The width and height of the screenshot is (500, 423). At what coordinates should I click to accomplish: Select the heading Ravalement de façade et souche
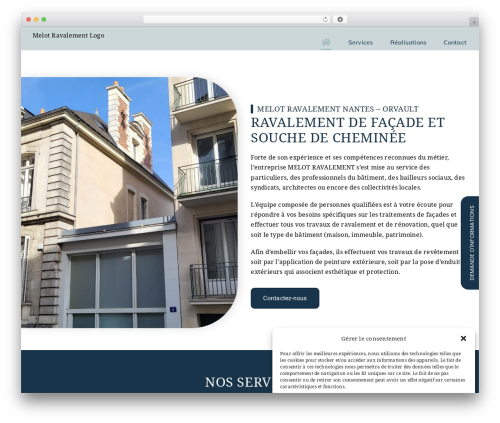(348, 130)
